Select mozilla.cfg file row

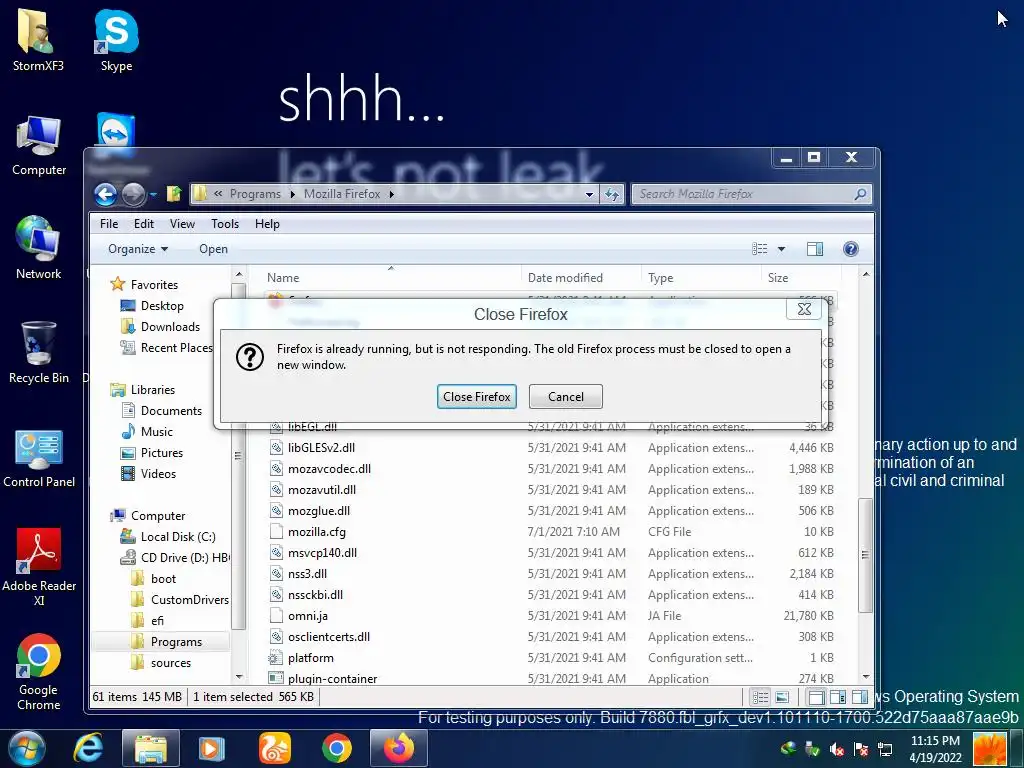552,532
